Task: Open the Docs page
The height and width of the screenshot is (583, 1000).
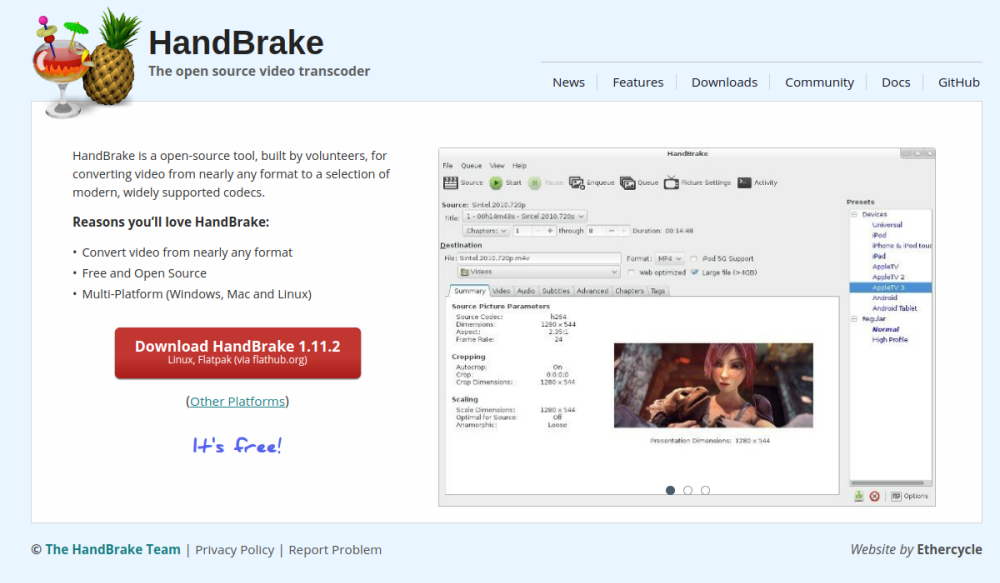Action: [x=895, y=82]
